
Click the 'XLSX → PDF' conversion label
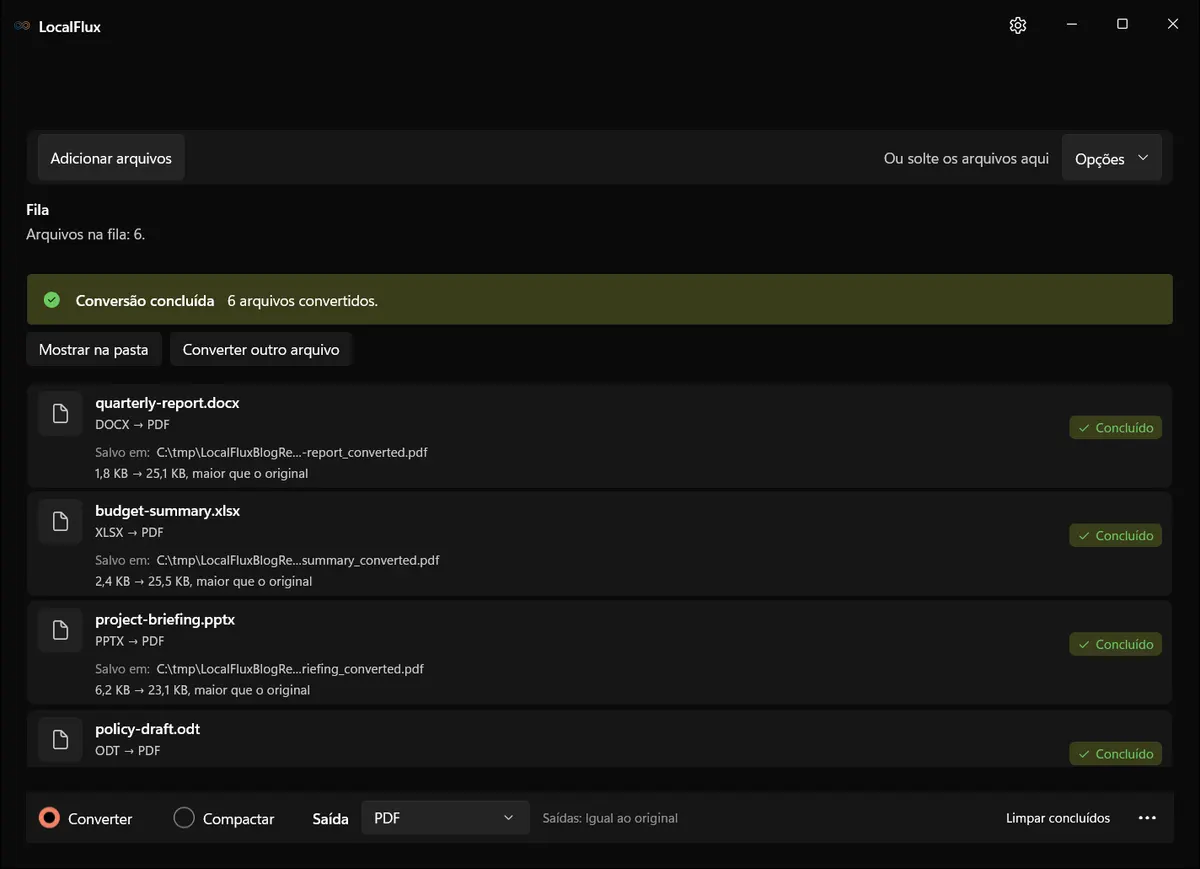click(x=129, y=532)
